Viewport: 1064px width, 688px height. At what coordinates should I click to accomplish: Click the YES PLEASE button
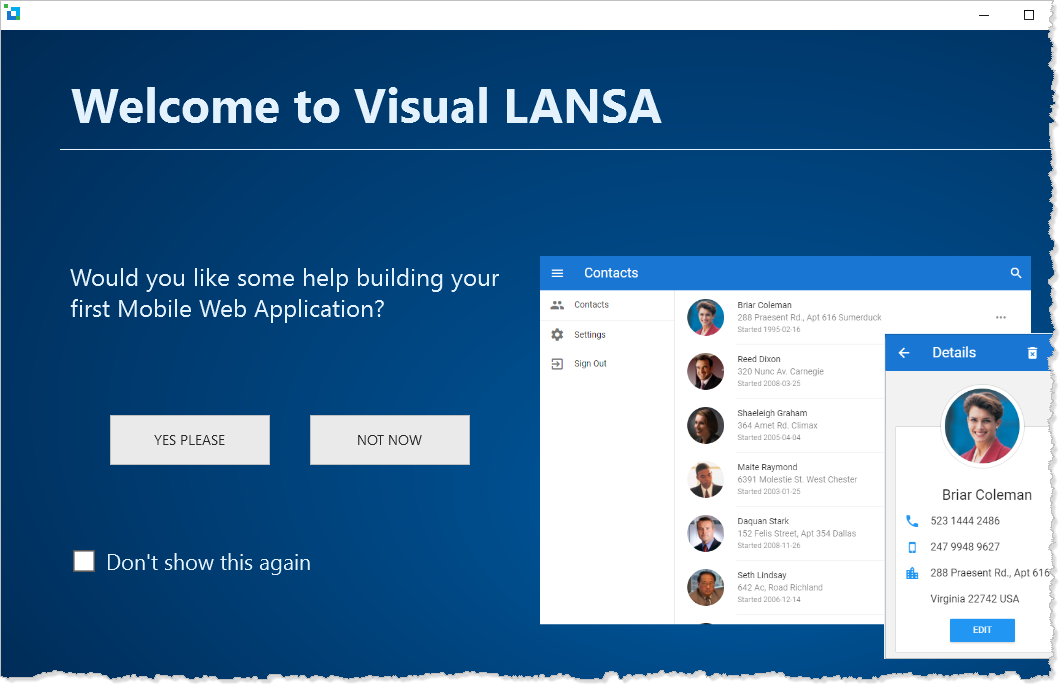coord(190,440)
